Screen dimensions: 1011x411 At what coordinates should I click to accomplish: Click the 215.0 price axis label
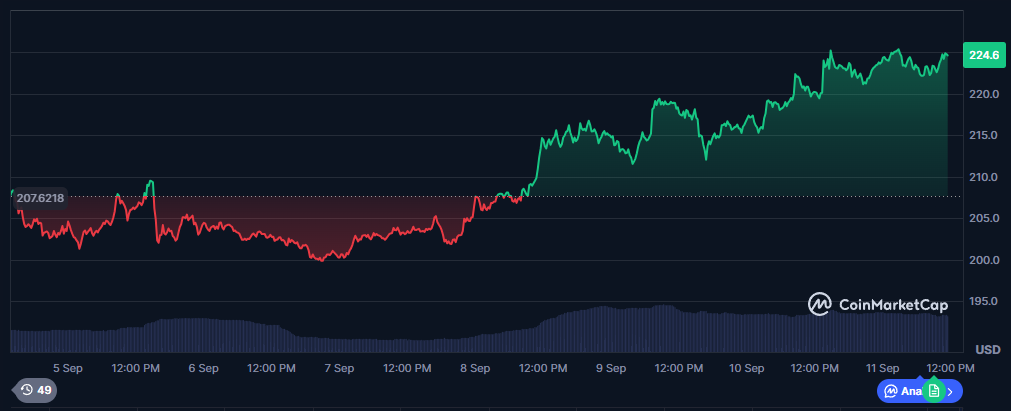[x=984, y=135]
